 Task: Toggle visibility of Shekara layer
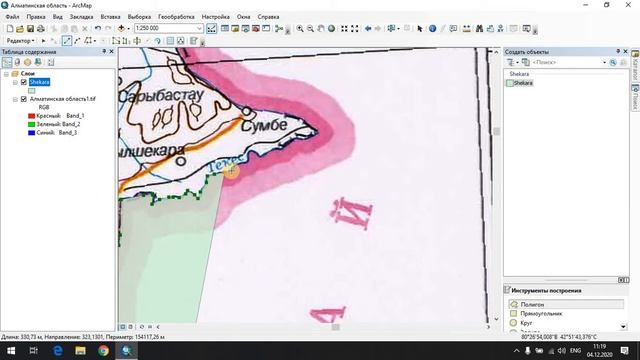(x=24, y=82)
